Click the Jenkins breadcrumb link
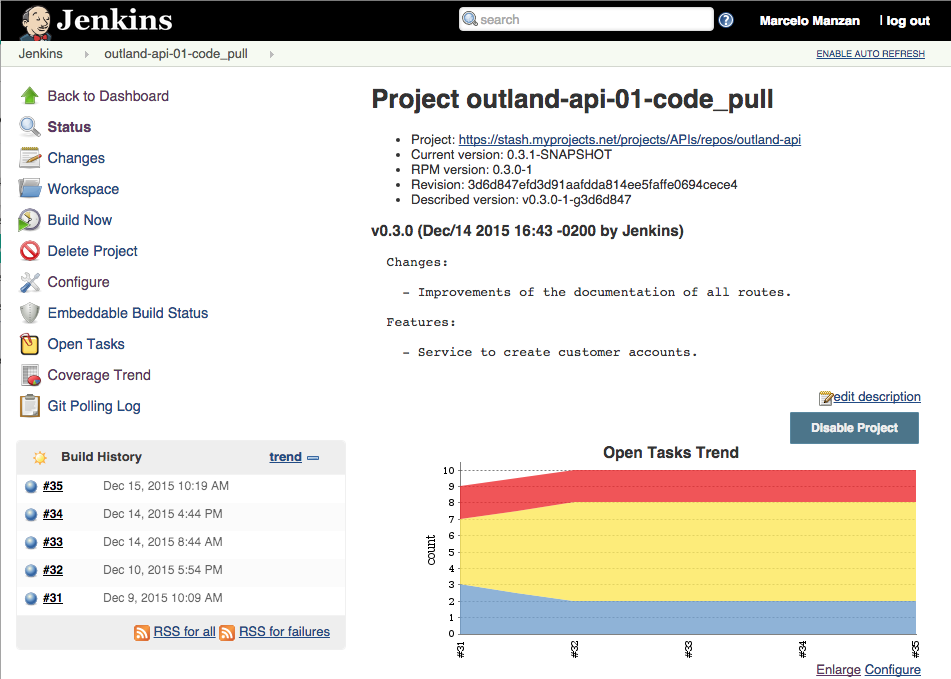This screenshot has height=679, width=951. [41, 53]
